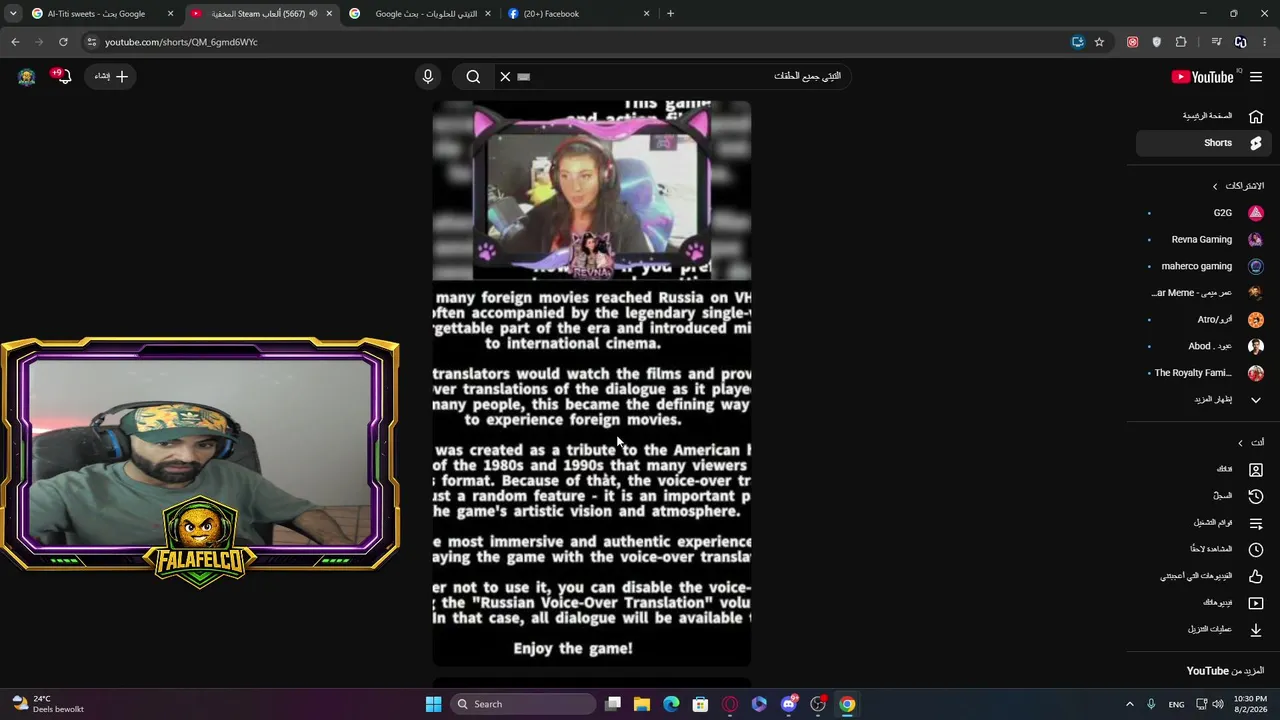Open the Chrome profile avatar

1241,42
